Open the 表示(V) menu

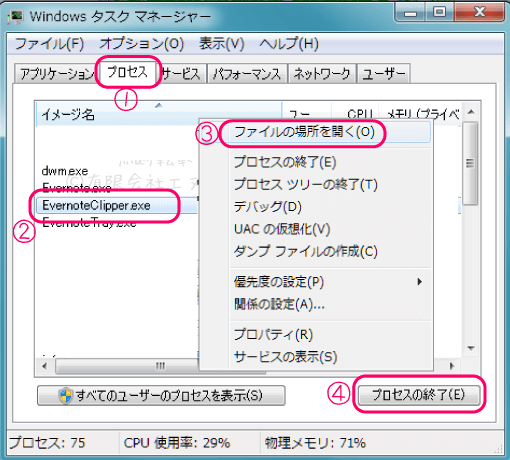click(222, 44)
